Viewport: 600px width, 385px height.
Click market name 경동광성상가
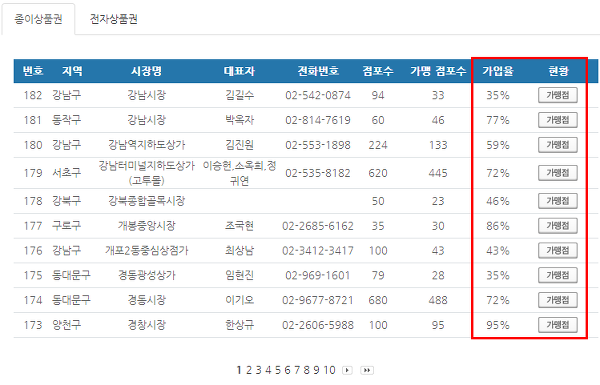pos(147,275)
